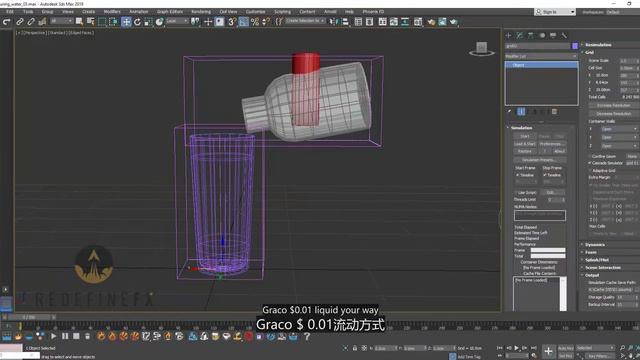Click the Unlink Selection icon

coord(31,22)
